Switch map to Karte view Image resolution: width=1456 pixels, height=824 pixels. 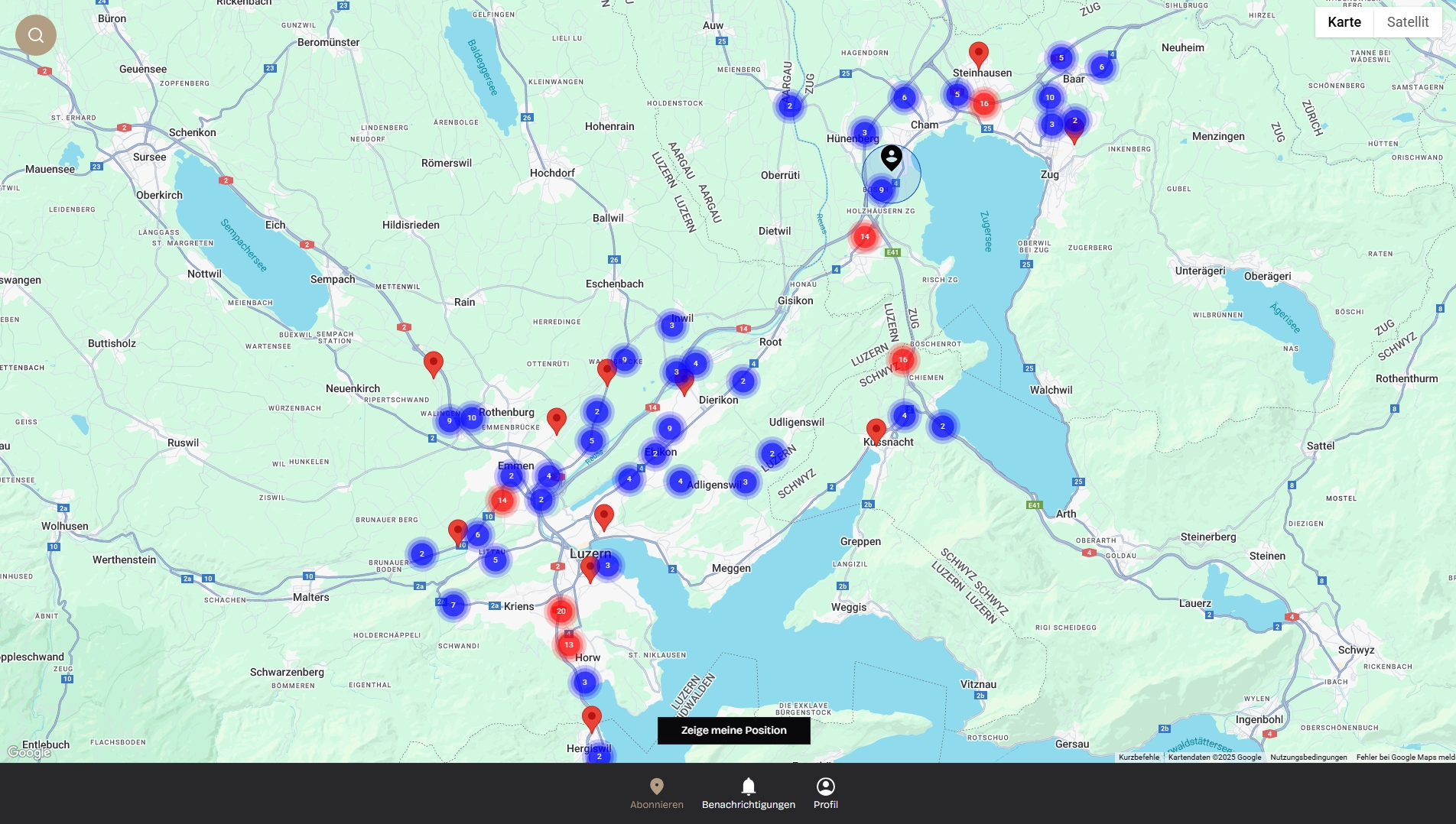tap(1344, 22)
